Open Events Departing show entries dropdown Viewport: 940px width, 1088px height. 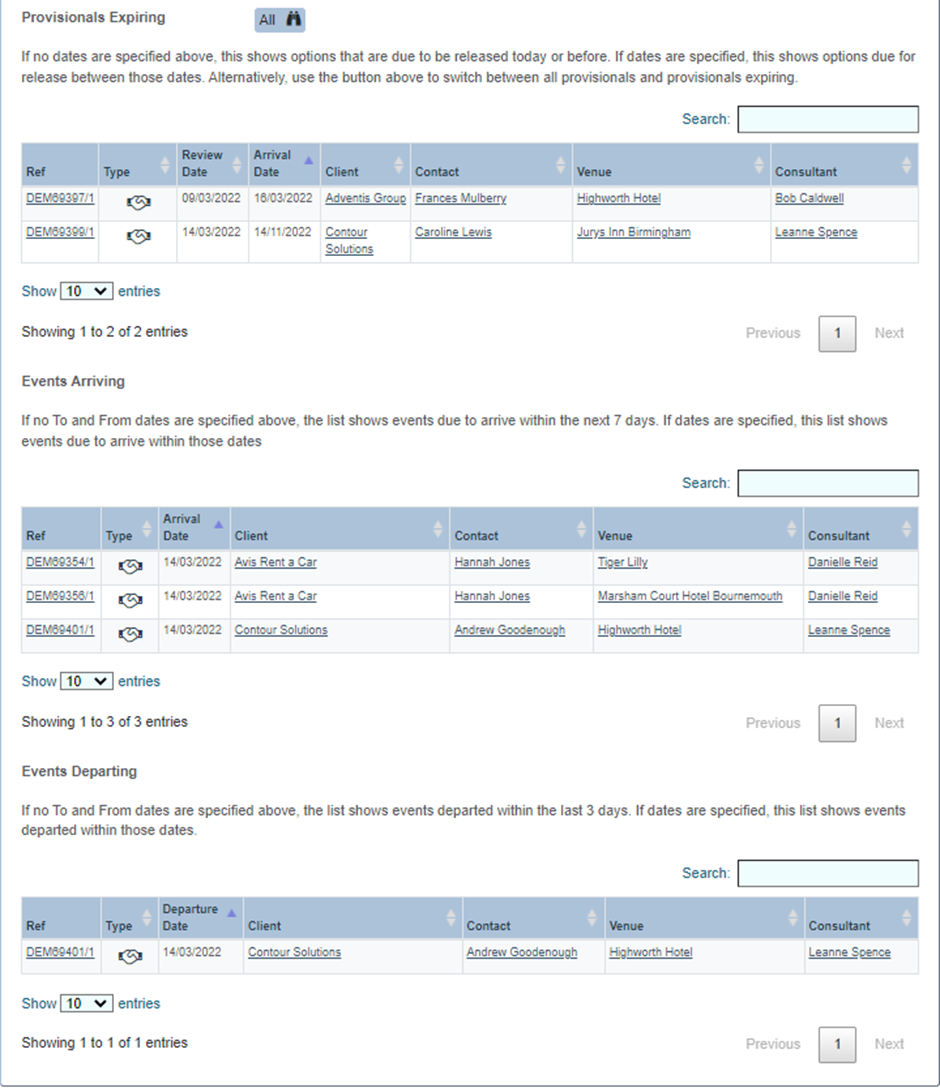click(87, 1003)
